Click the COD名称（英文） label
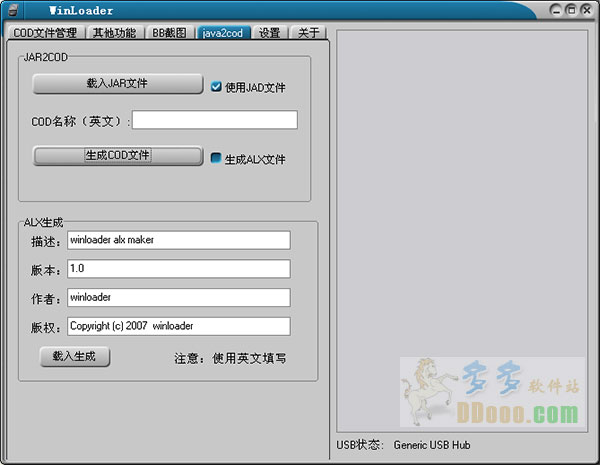Image resolution: width=600 pixels, height=465 pixels. point(80,121)
